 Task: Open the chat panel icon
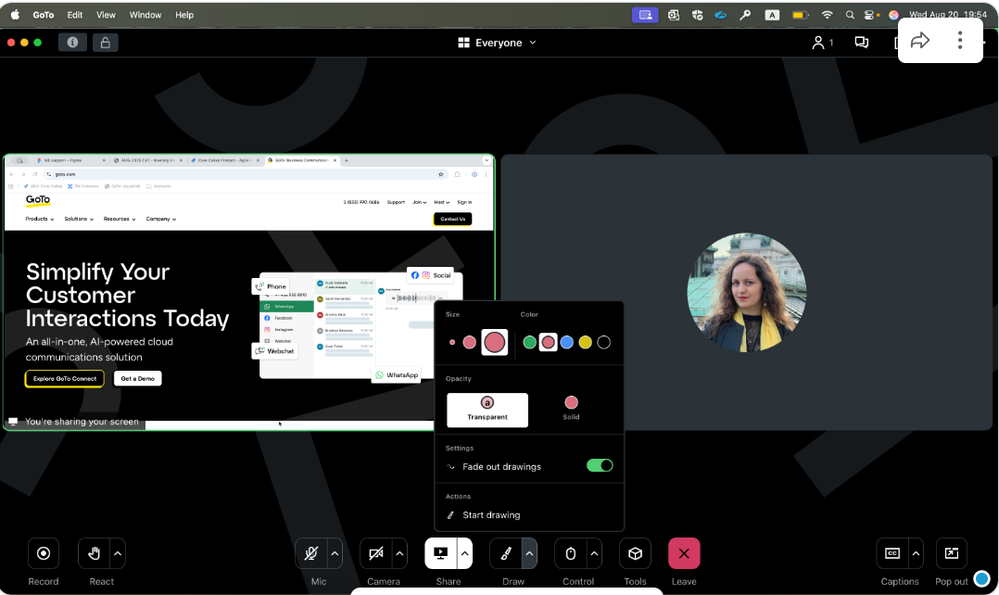861,42
